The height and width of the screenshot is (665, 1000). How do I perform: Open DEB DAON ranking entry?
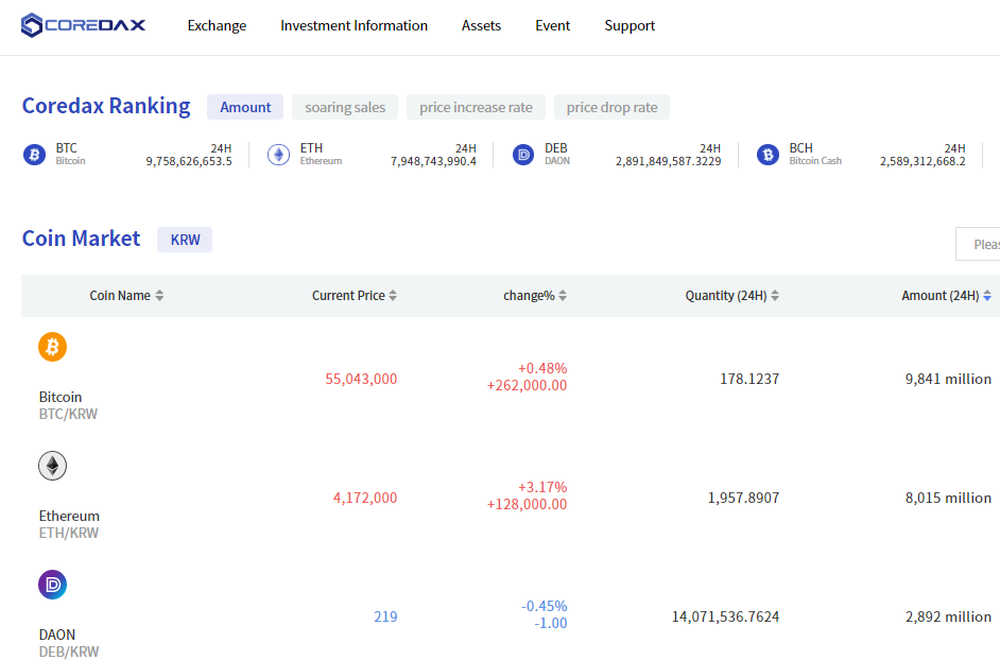pos(616,154)
